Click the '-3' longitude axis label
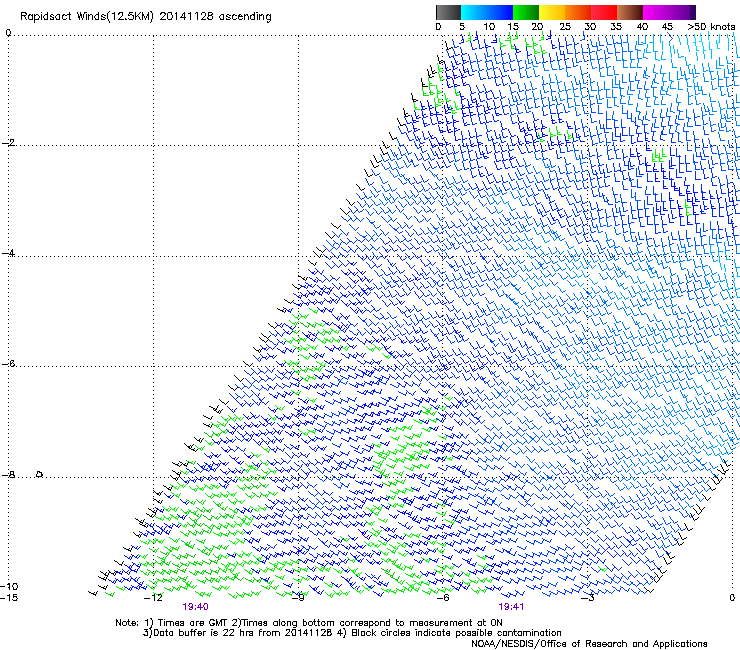The height and width of the screenshot is (650, 740). tap(588, 597)
